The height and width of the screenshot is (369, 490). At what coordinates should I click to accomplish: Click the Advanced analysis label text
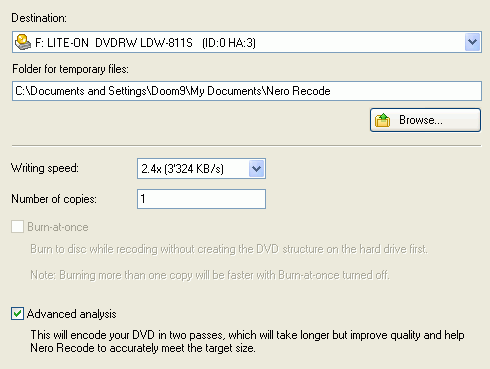click(x=72, y=314)
